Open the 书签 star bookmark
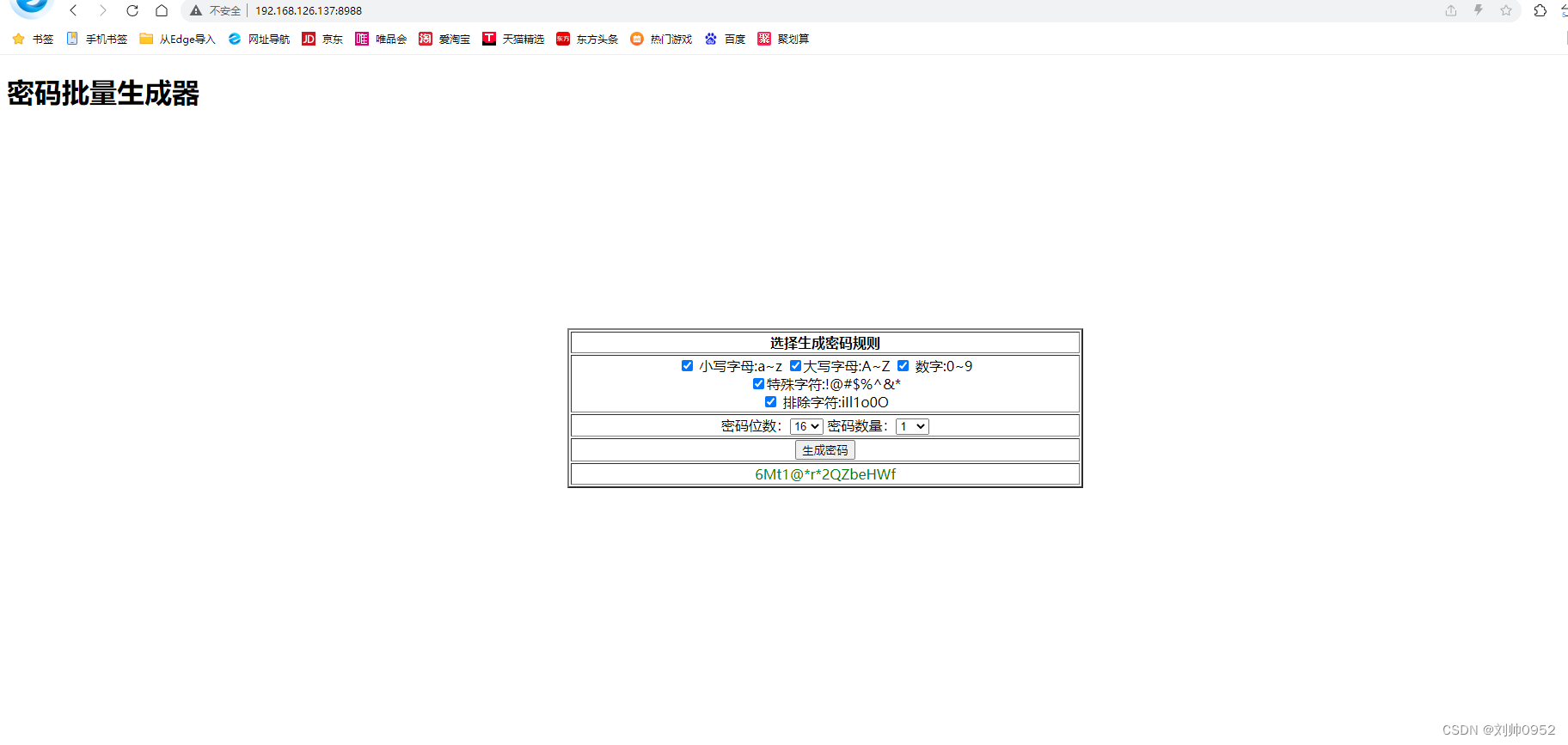Viewport: 1568px width, 745px height. (x=33, y=39)
